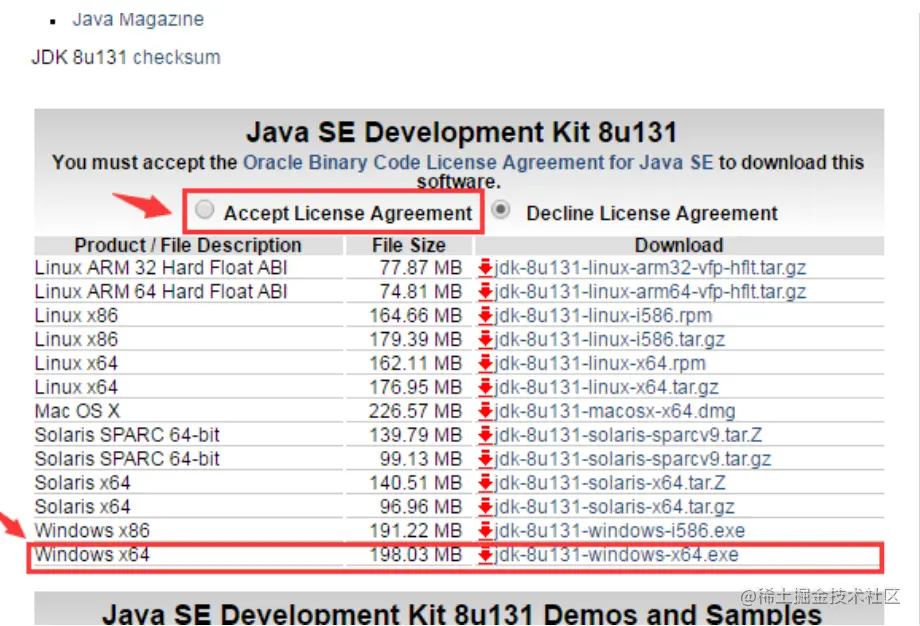The height and width of the screenshot is (626, 920).
Task: Download jdk-8u131-macosx-x64.dmg file link
Action: tap(615, 411)
